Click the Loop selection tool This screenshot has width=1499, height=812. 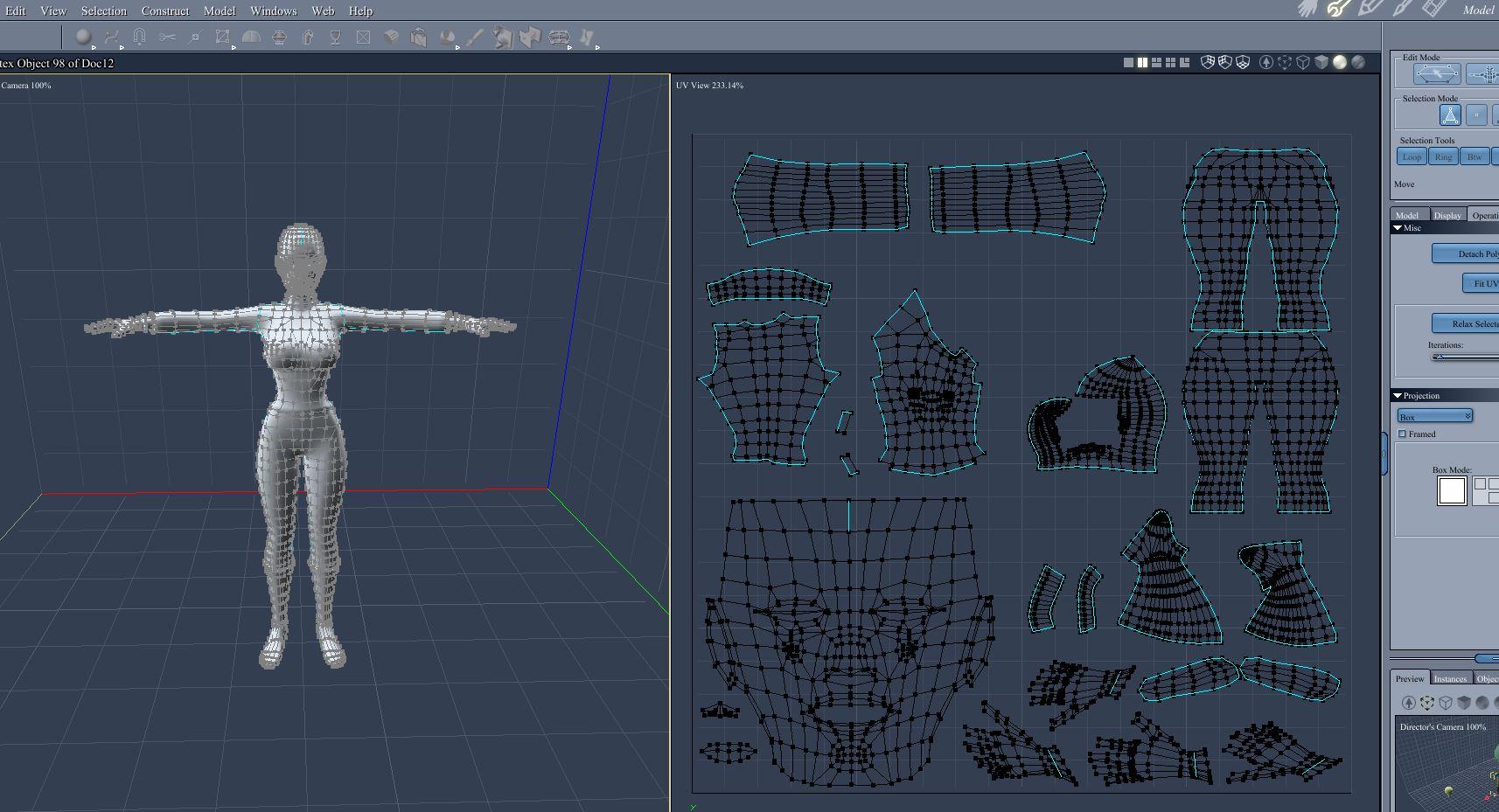point(1412,157)
